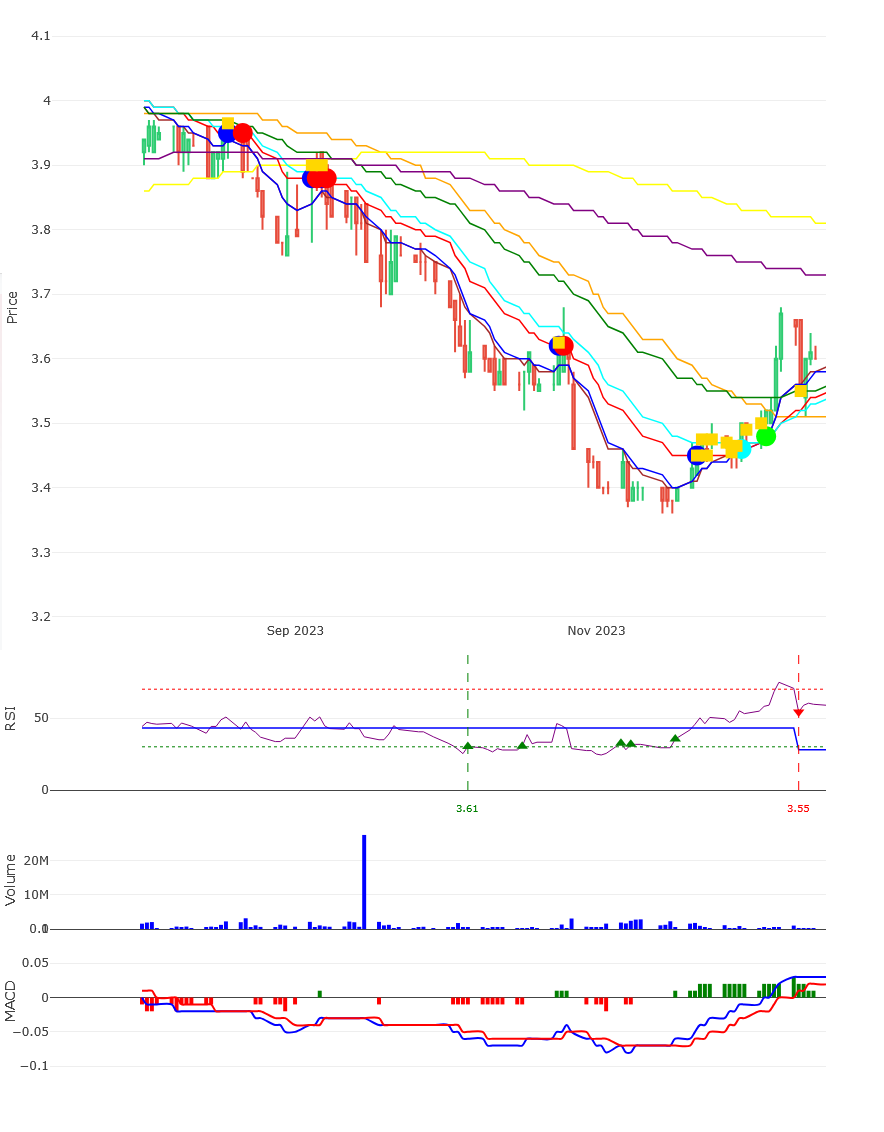Click the red down-triangle sell marker on RSI
Image resolution: width=884 pixels, height=1132 pixels.
798,713
